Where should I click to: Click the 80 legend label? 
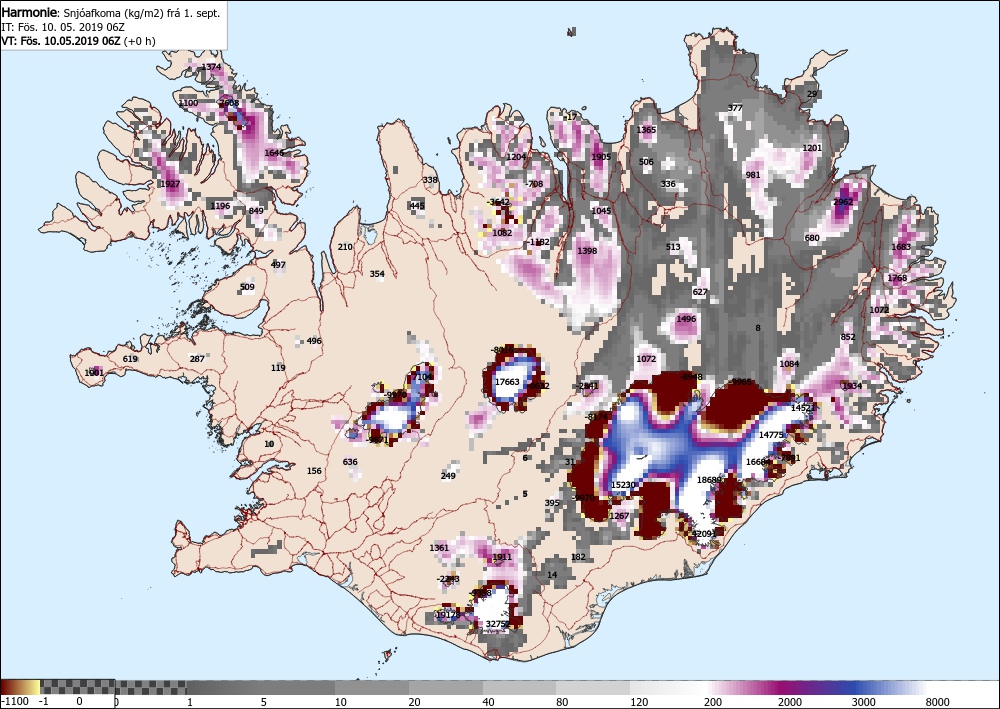point(562,701)
